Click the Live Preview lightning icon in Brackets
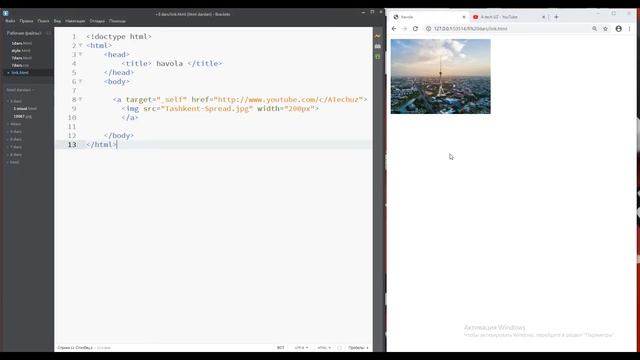 (x=378, y=36)
